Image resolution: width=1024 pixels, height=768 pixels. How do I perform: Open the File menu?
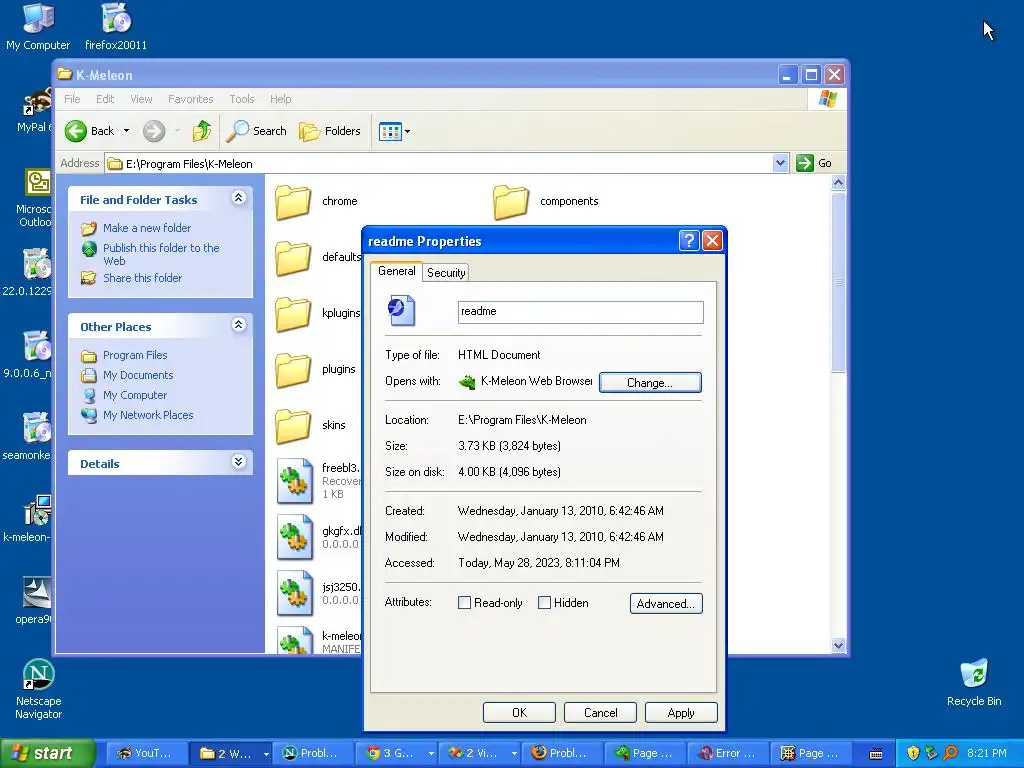[72, 99]
